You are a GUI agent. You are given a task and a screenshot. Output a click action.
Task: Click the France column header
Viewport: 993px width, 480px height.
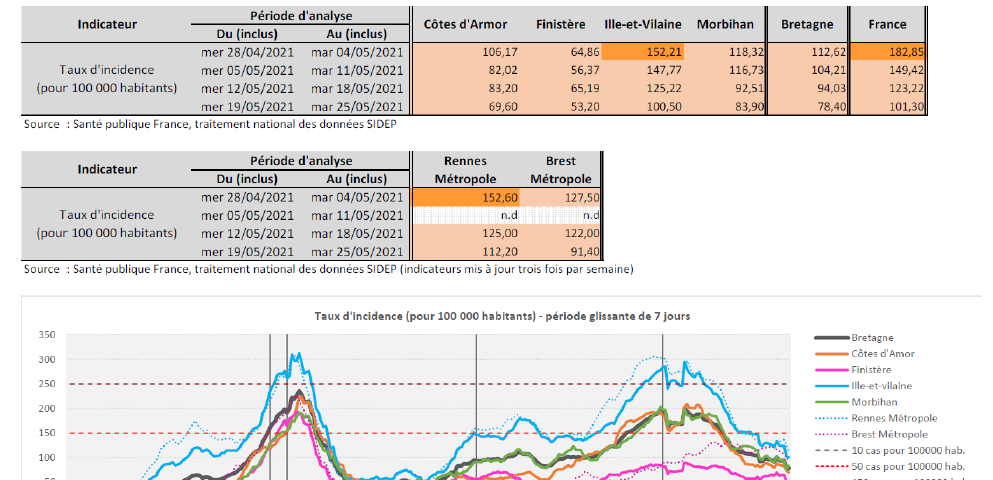tap(887, 24)
